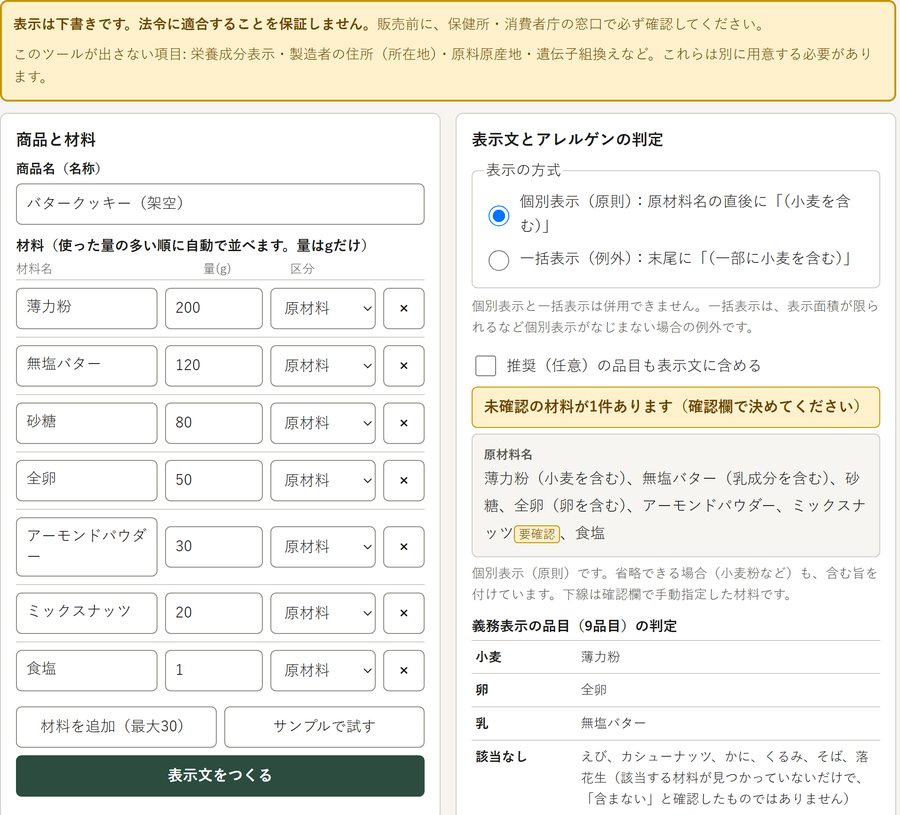Edit the 薄力粉 material name field

tap(87, 308)
